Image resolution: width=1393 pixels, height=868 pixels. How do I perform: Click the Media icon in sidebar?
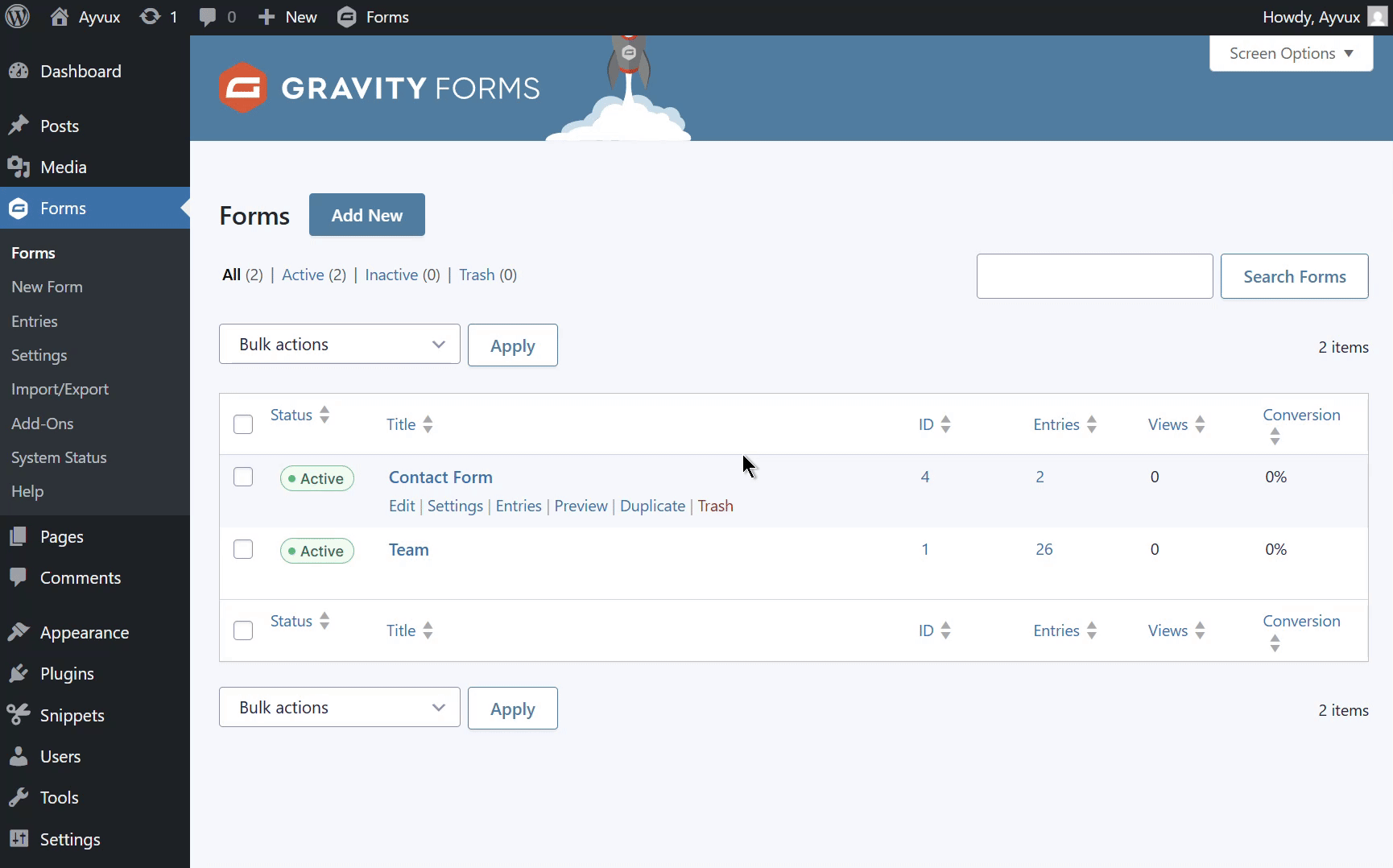(x=19, y=167)
